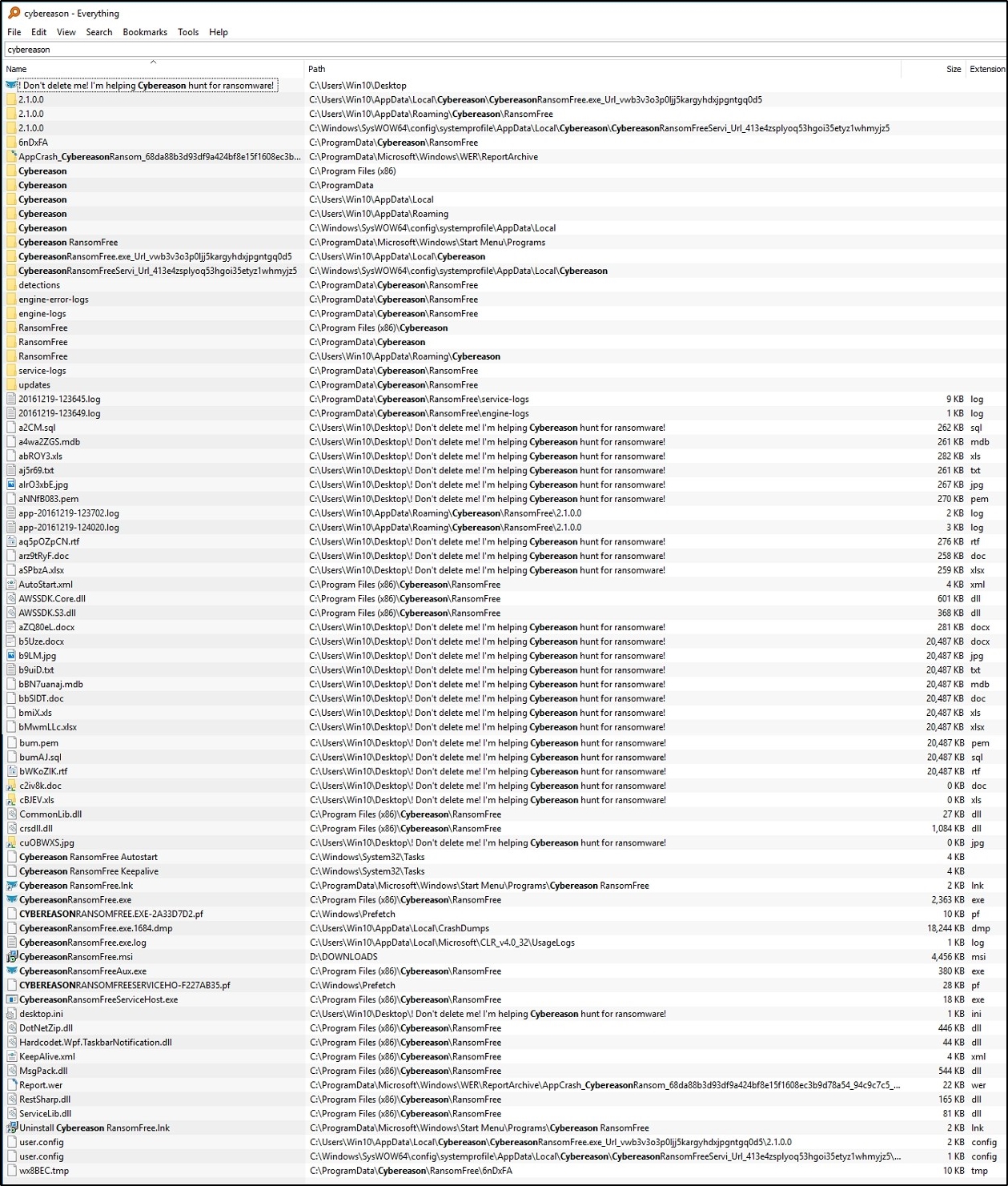
Task: Select file Report.wer
Action: (41, 1086)
